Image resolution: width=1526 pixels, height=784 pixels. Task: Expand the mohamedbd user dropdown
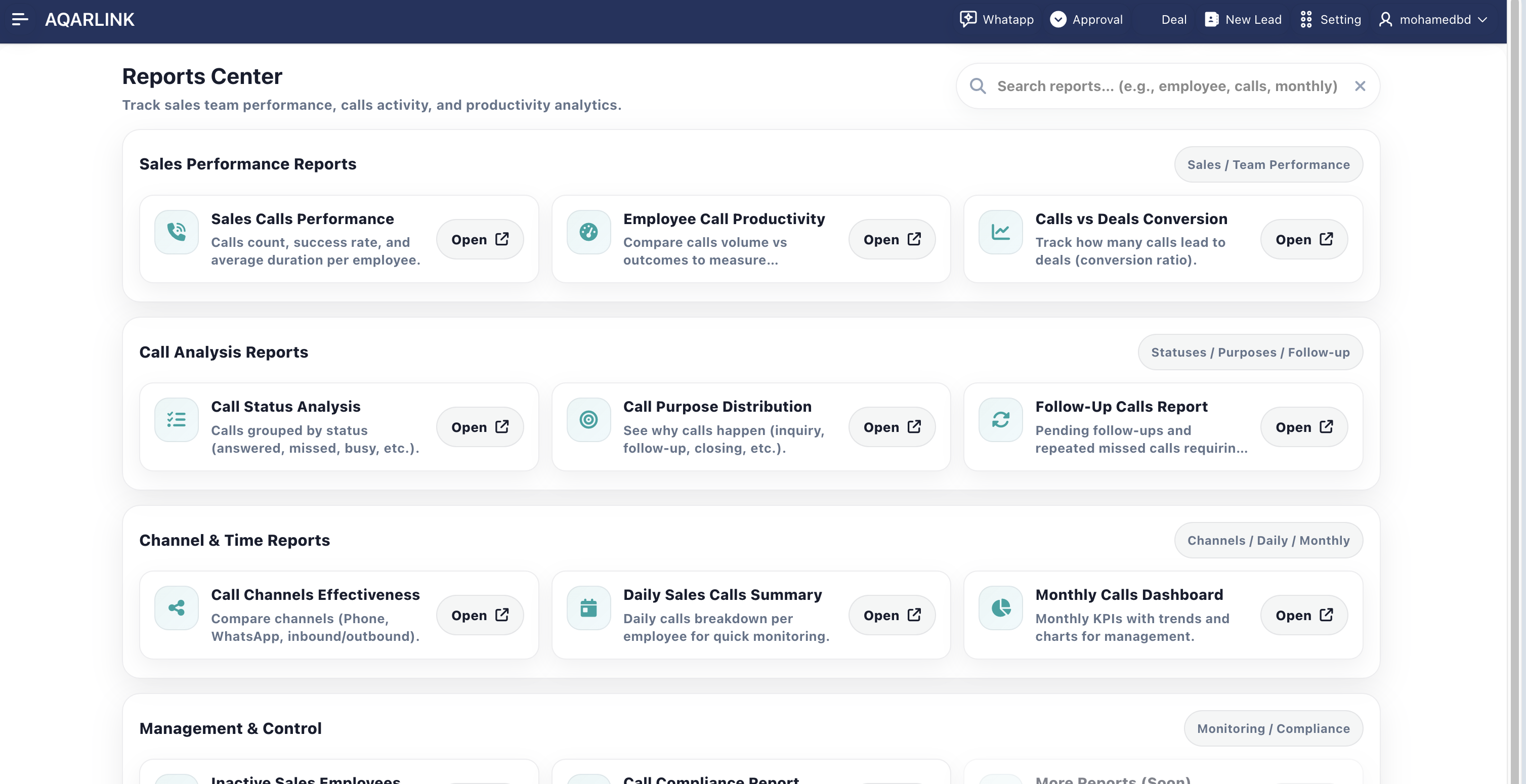pyautogui.click(x=1433, y=20)
